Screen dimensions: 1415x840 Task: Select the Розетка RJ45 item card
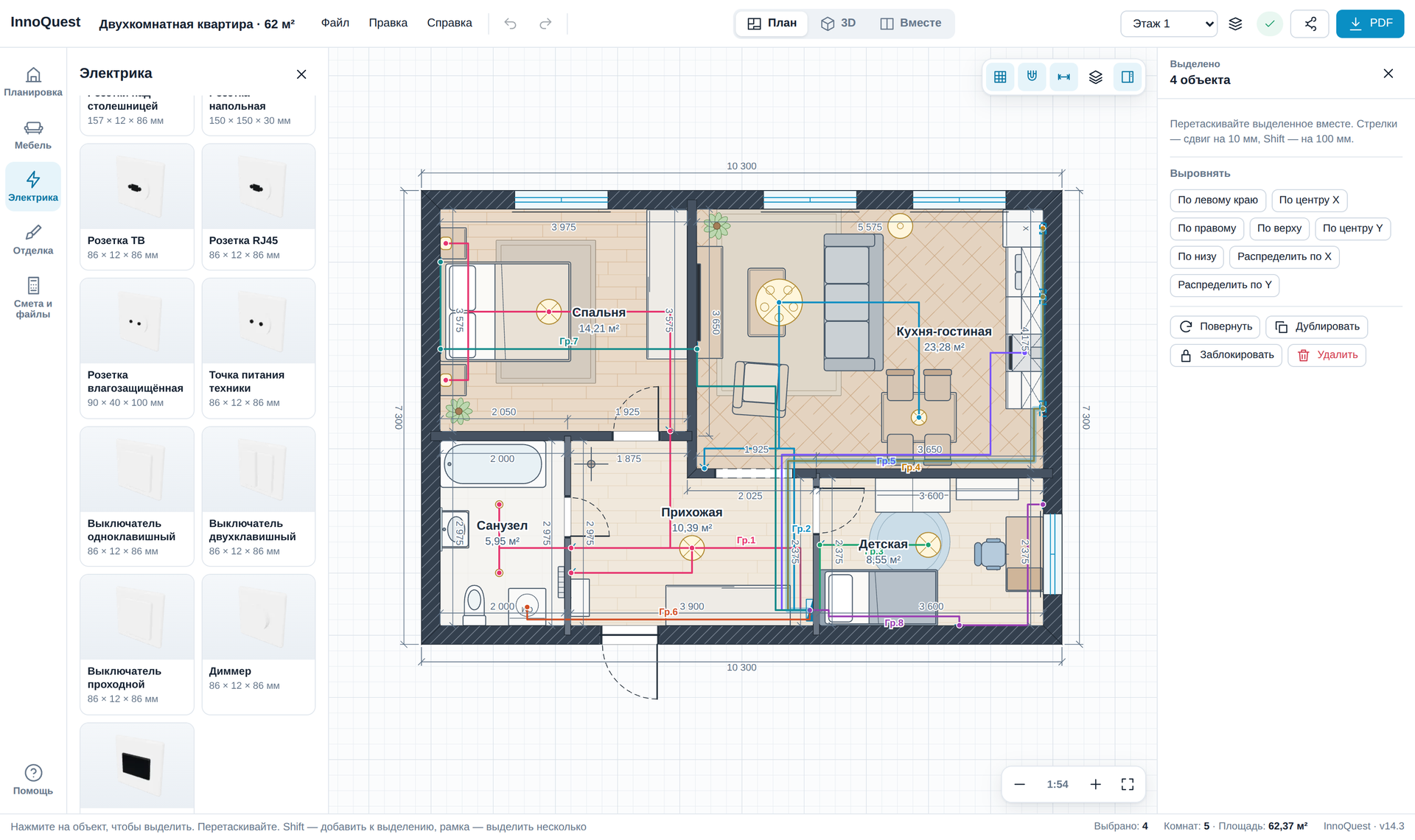259,206
